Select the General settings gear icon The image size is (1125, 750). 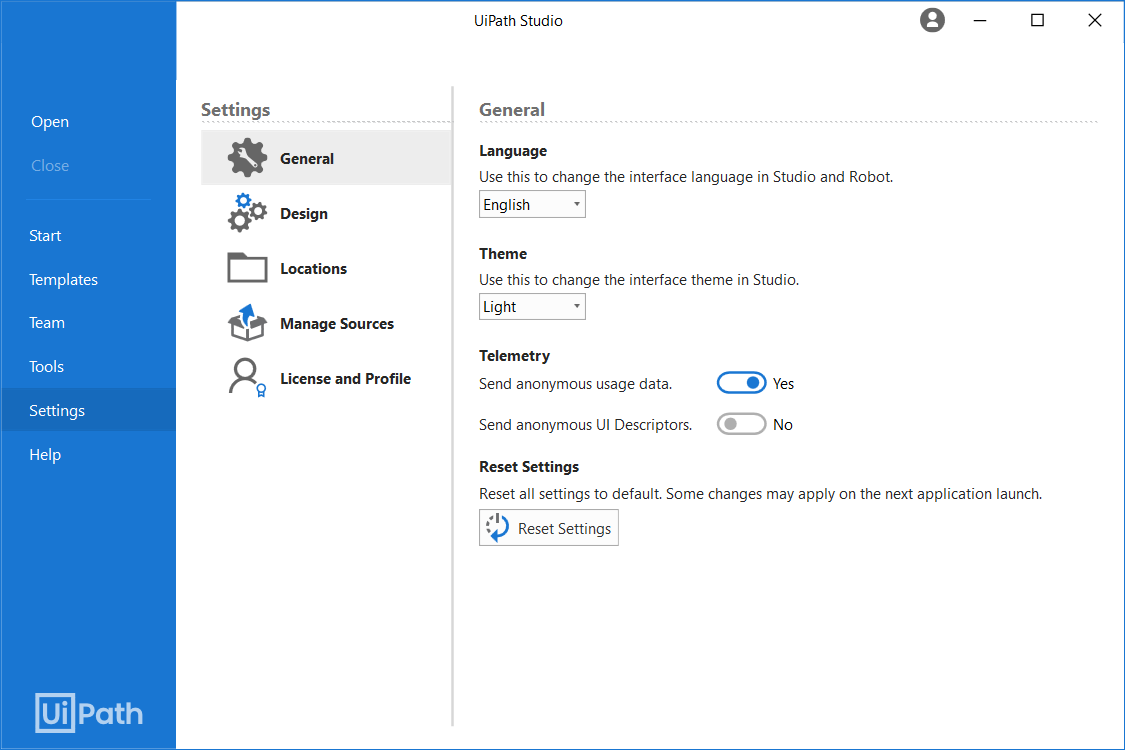[245, 157]
